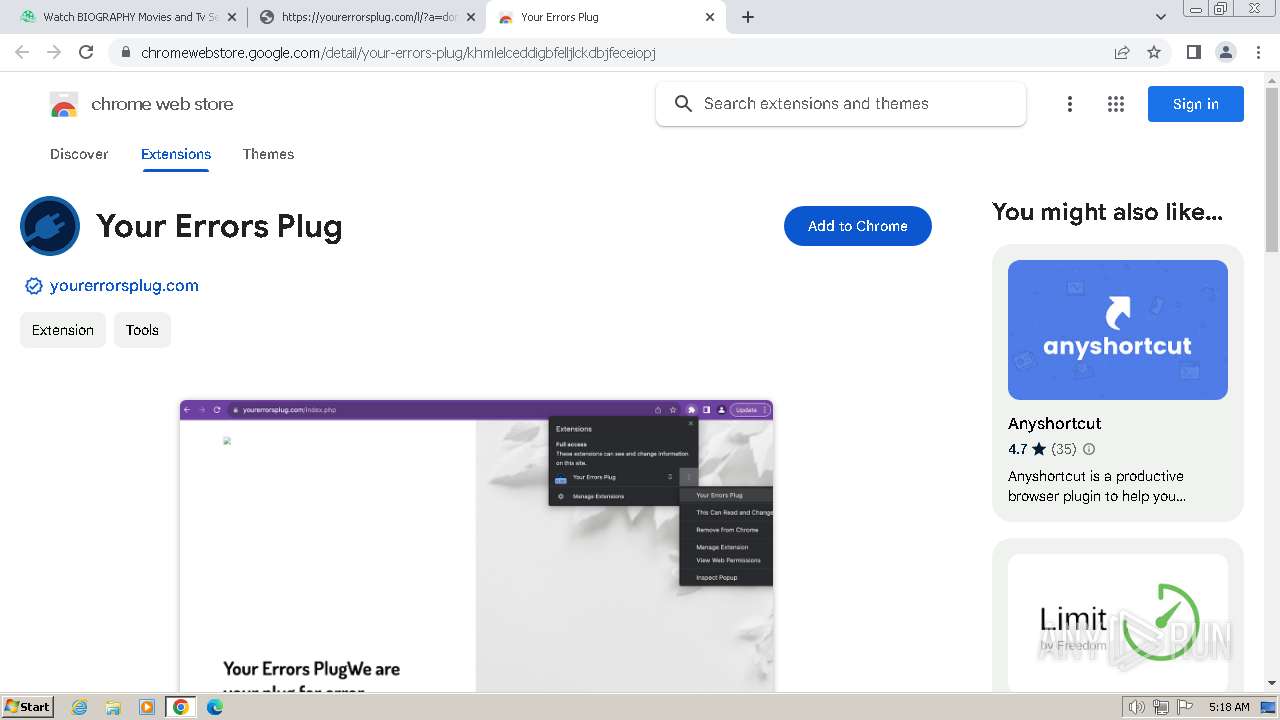Click the browser forward arrow
This screenshot has height=720, width=1280.
pyautogui.click(x=54, y=52)
